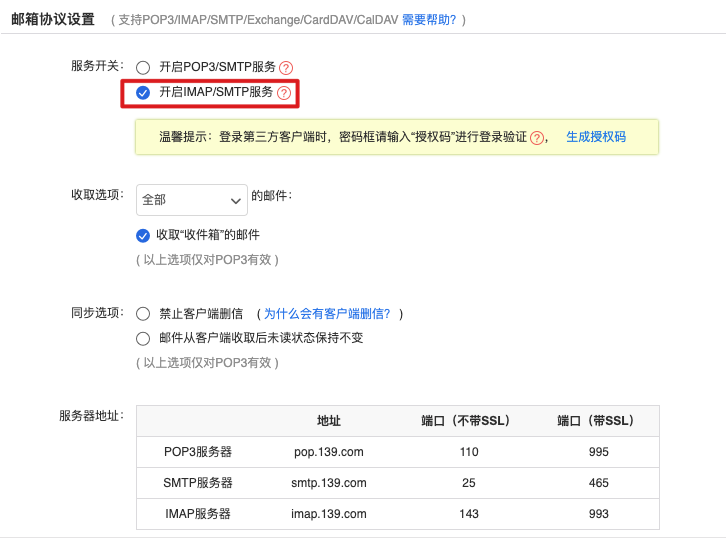Click the 生成授权码 link
Image resolution: width=726 pixels, height=538 pixels.
click(x=596, y=137)
